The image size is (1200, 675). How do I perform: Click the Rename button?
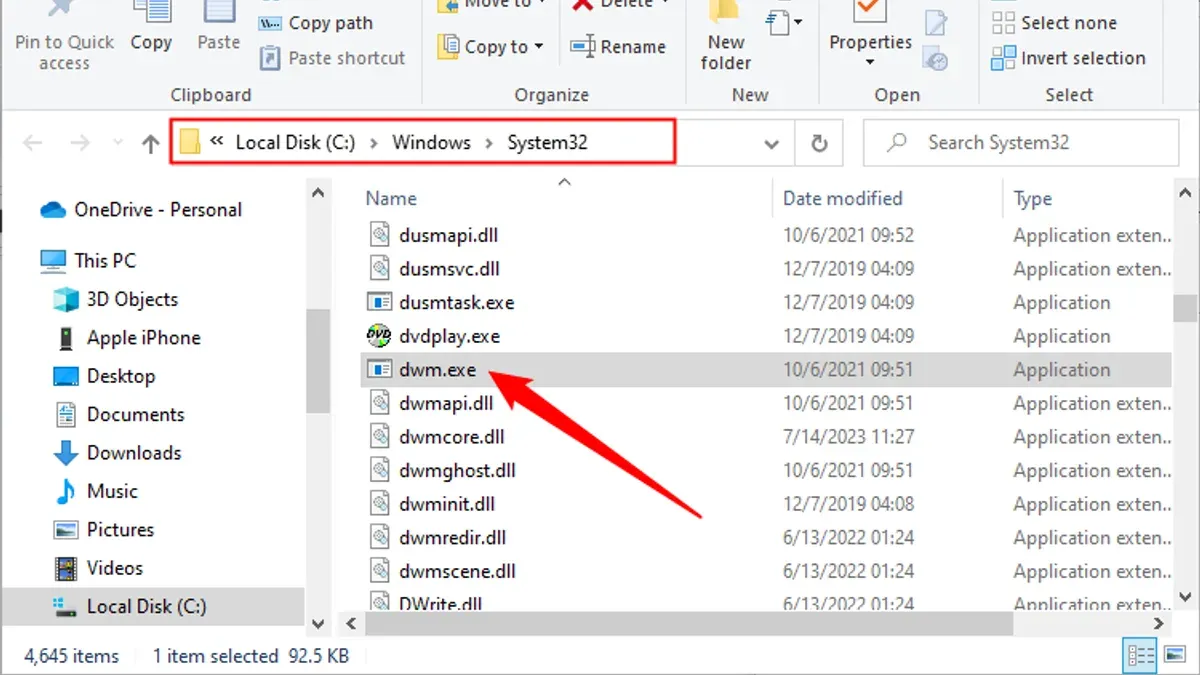tap(617, 46)
